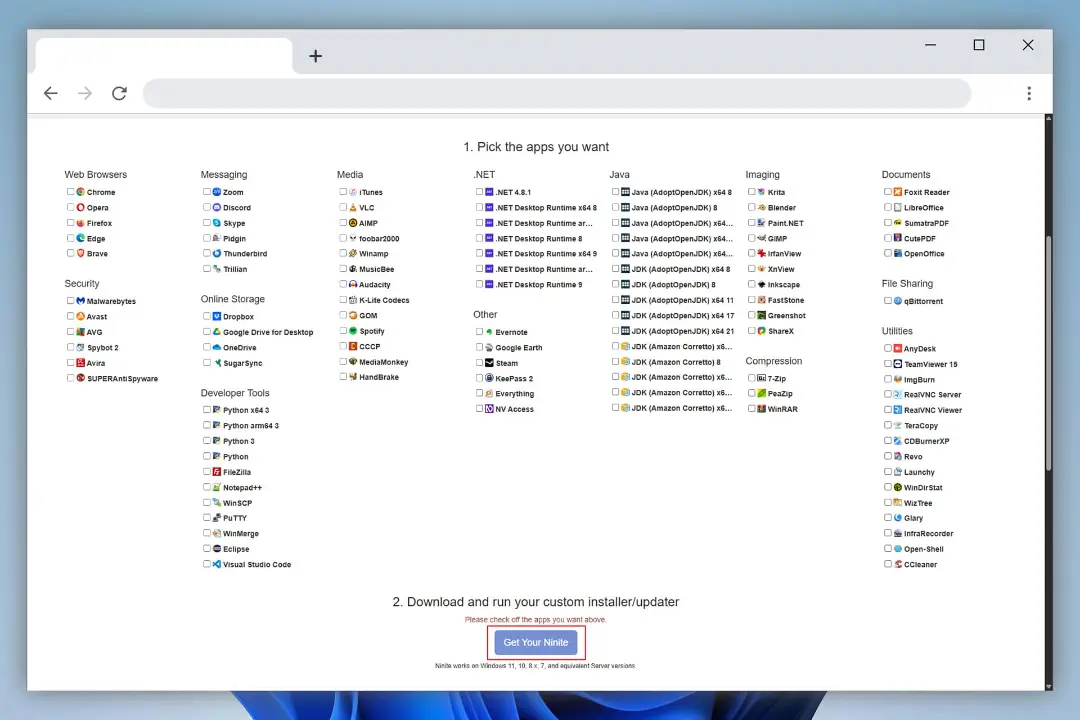Click the Greenshot label
Screen dimensions: 1080x720
coord(787,316)
